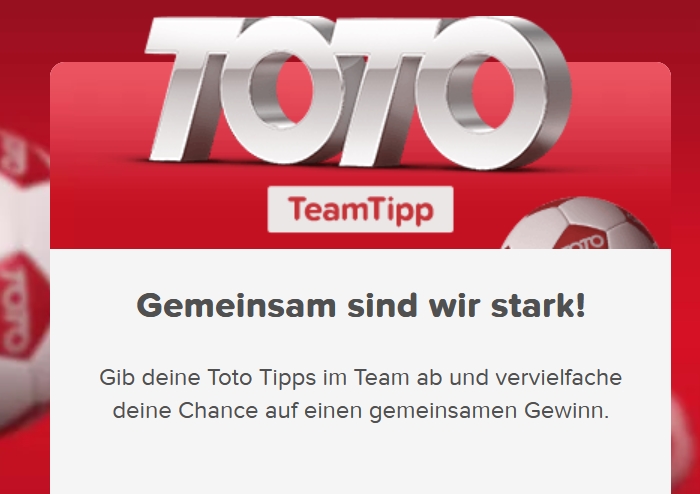The width and height of the screenshot is (700, 494).
Task: Click the TeamTipp badge
Action: [360, 209]
